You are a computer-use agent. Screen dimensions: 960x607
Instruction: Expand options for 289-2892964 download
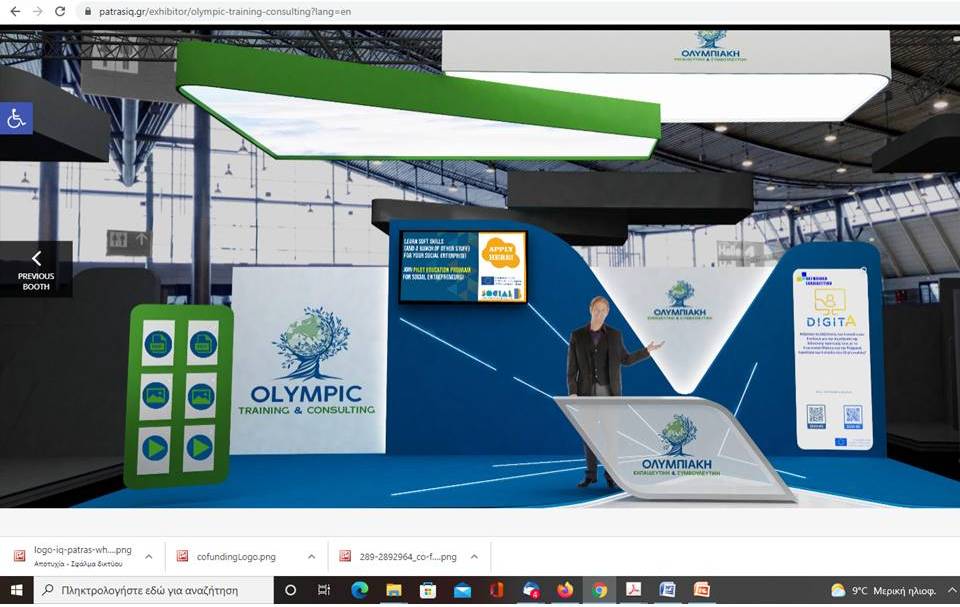click(x=474, y=557)
